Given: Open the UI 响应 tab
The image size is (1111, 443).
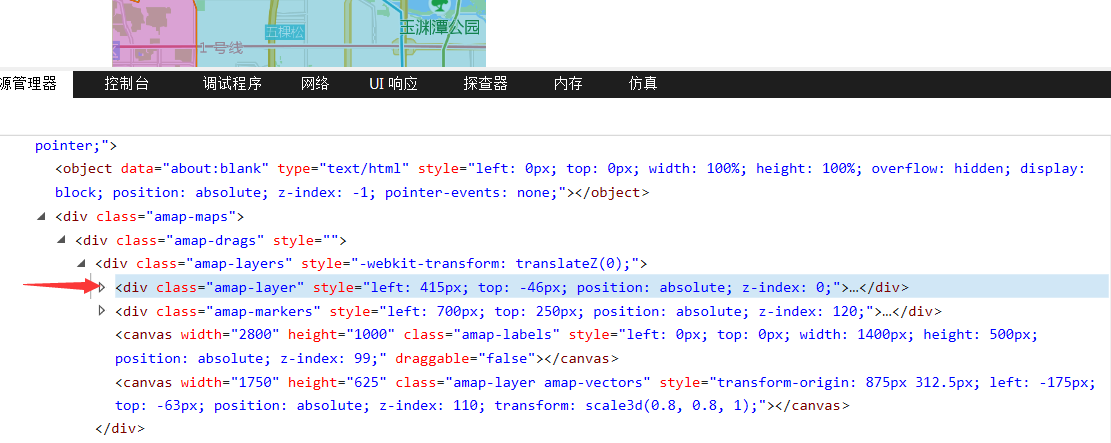Looking at the screenshot, I should pyautogui.click(x=393, y=84).
